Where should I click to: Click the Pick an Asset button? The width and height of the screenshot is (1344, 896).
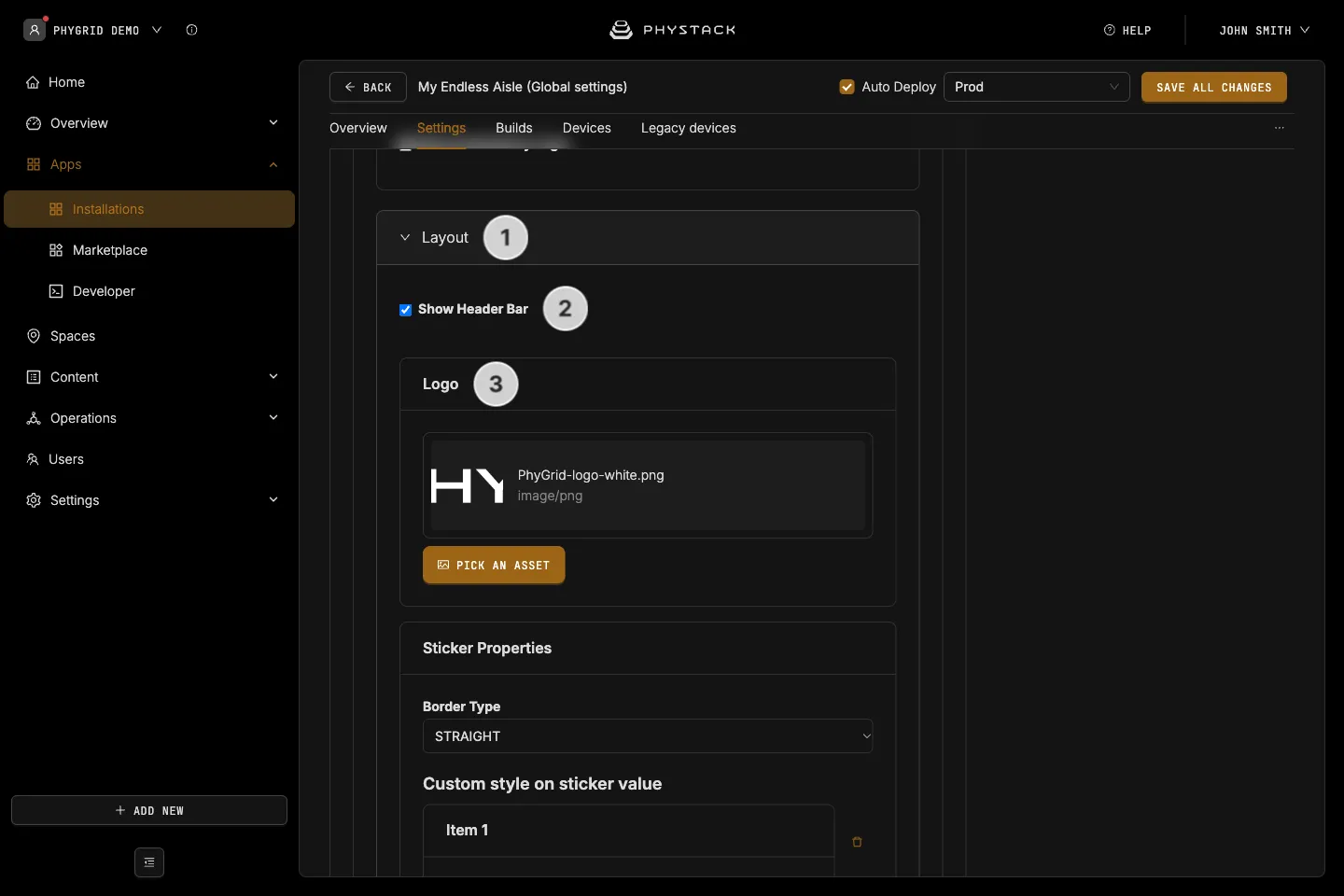(494, 565)
